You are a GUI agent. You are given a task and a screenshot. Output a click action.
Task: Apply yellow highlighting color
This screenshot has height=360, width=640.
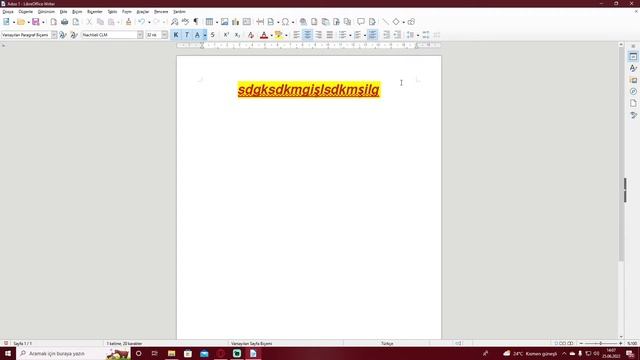coord(278,35)
